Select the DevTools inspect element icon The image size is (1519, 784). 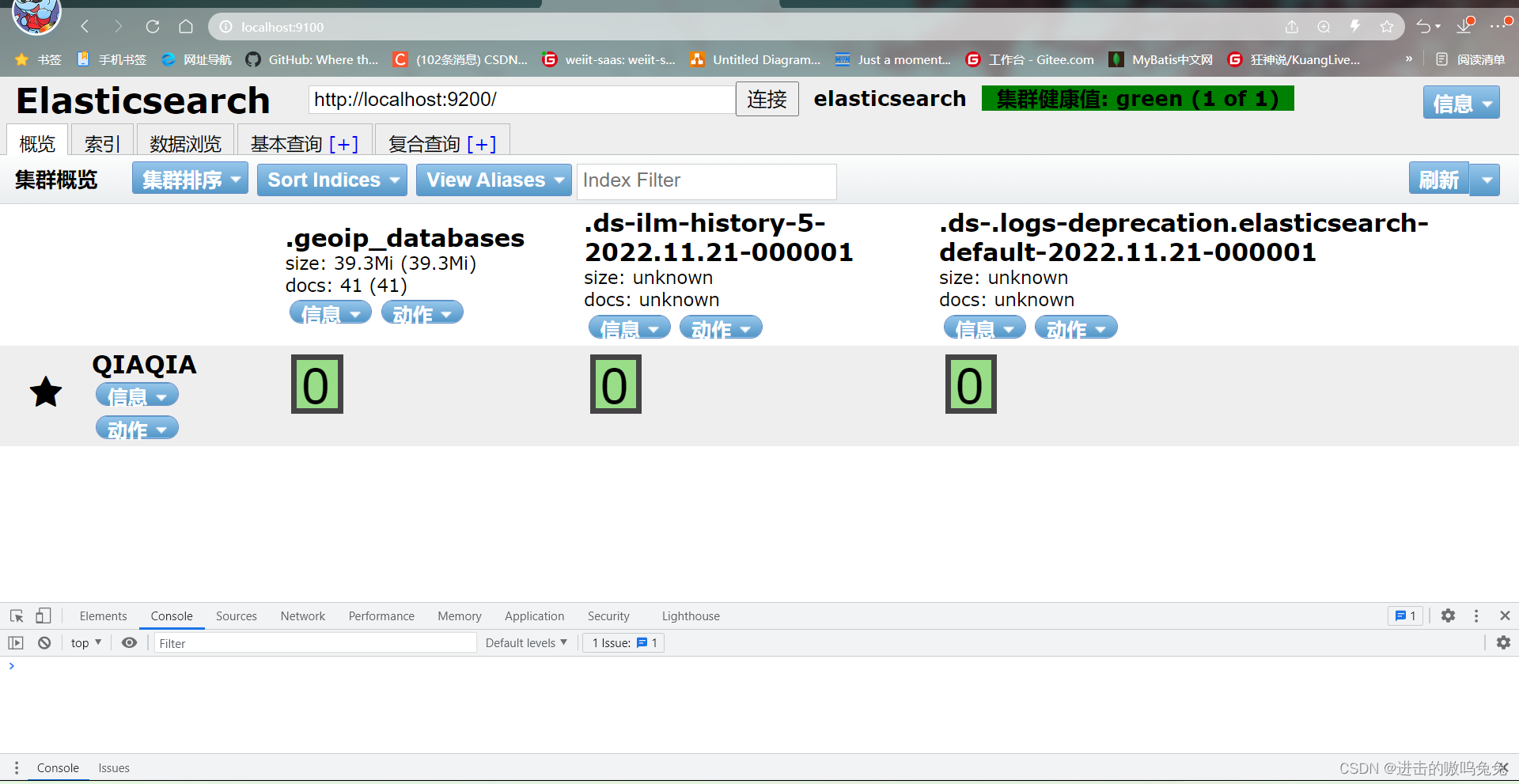[17, 615]
